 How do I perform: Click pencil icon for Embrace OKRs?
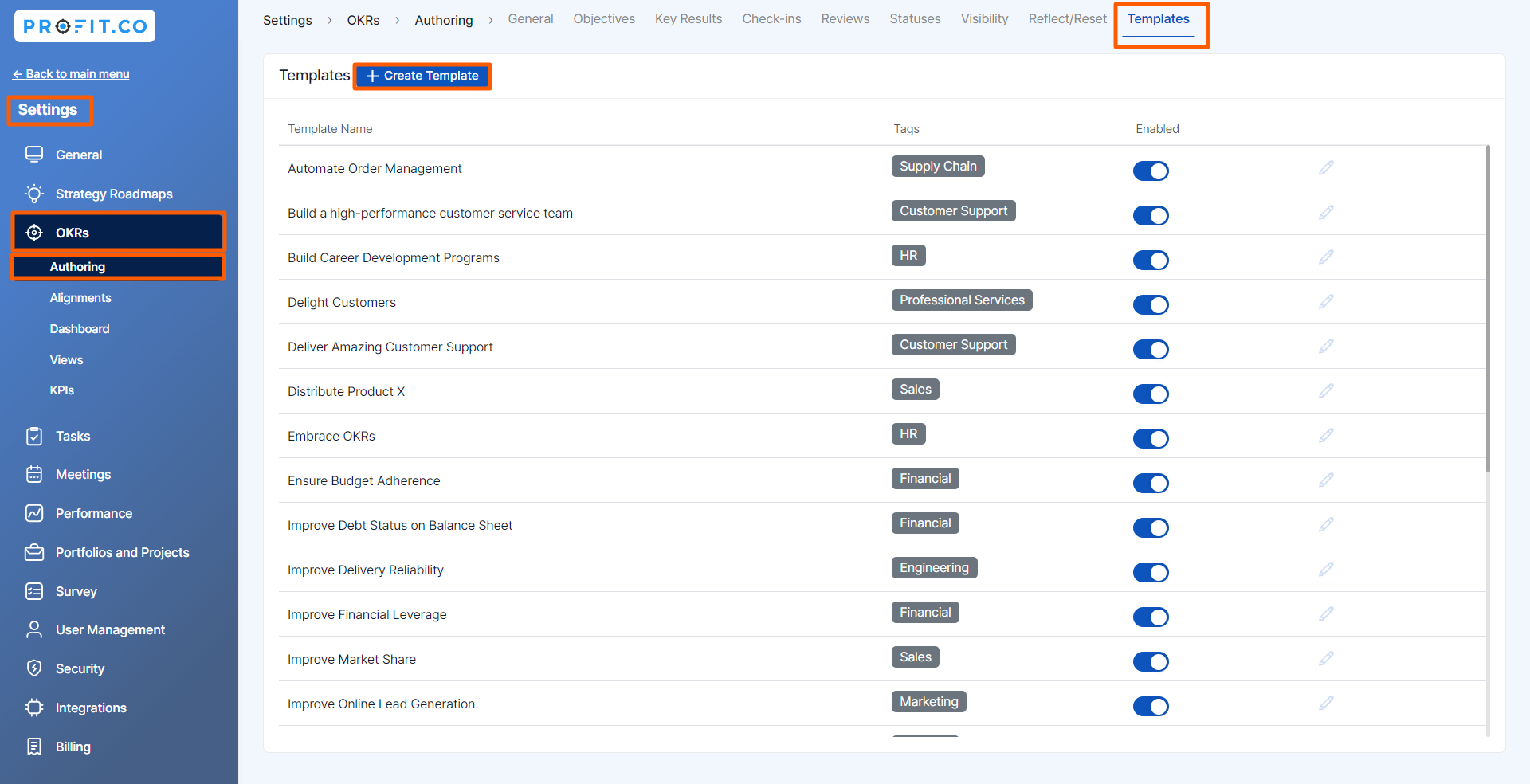[x=1326, y=436]
